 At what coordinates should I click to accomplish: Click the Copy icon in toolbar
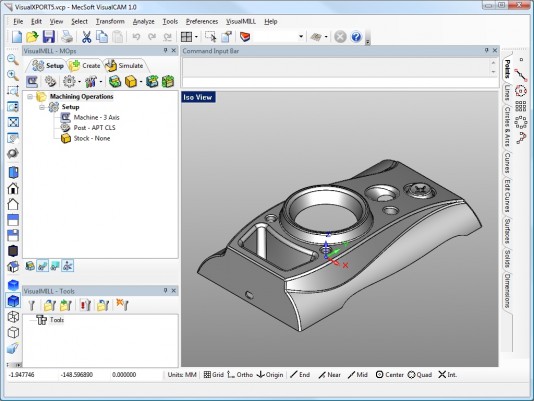[x=102, y=37]
